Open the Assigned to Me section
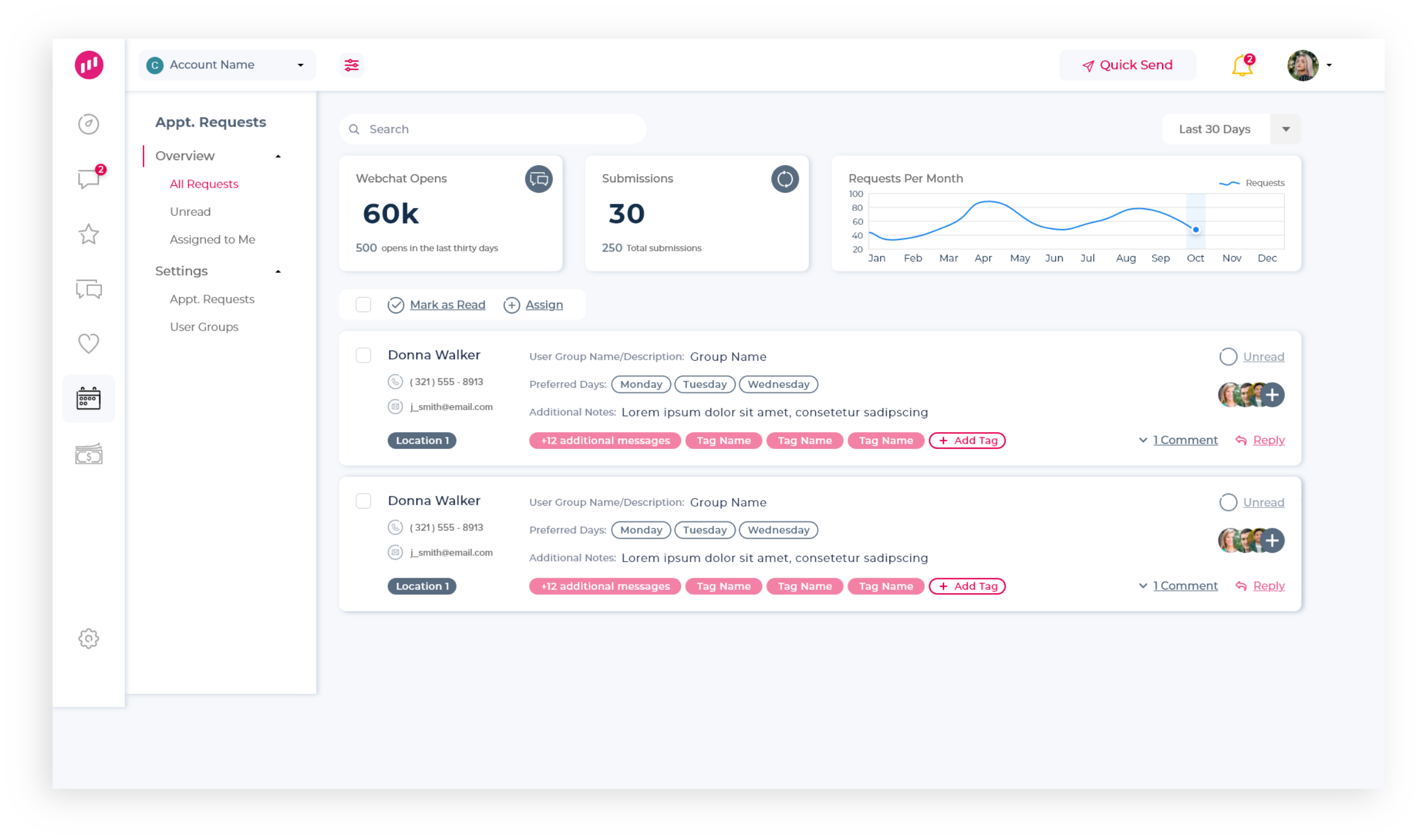The image size is (1421, 840). click(x=212, y=239)
